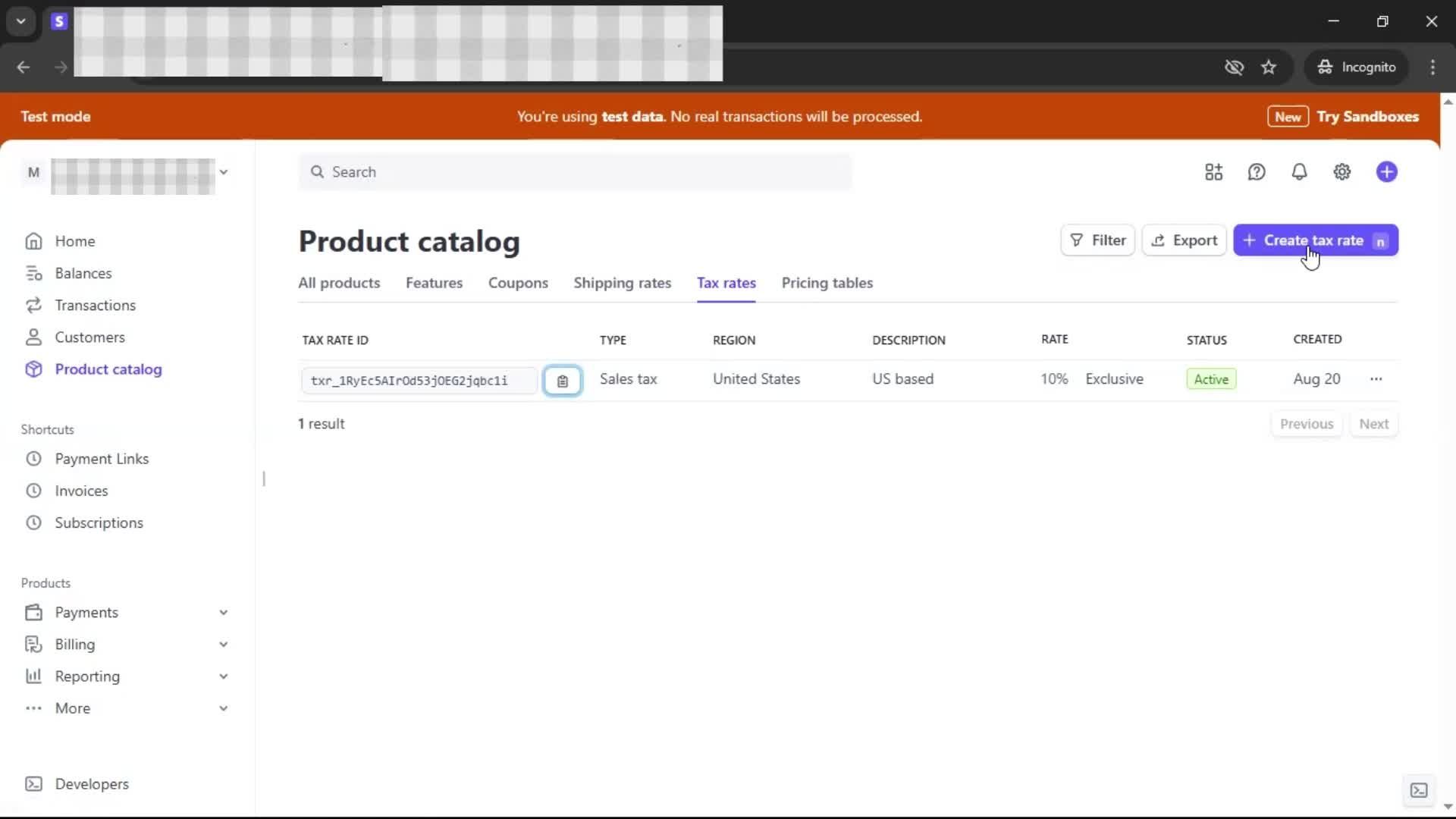The height and width of the screenshot is (819, 1456).
Task: Bookmark this page with the star icon
Action: pos(1269,67)
